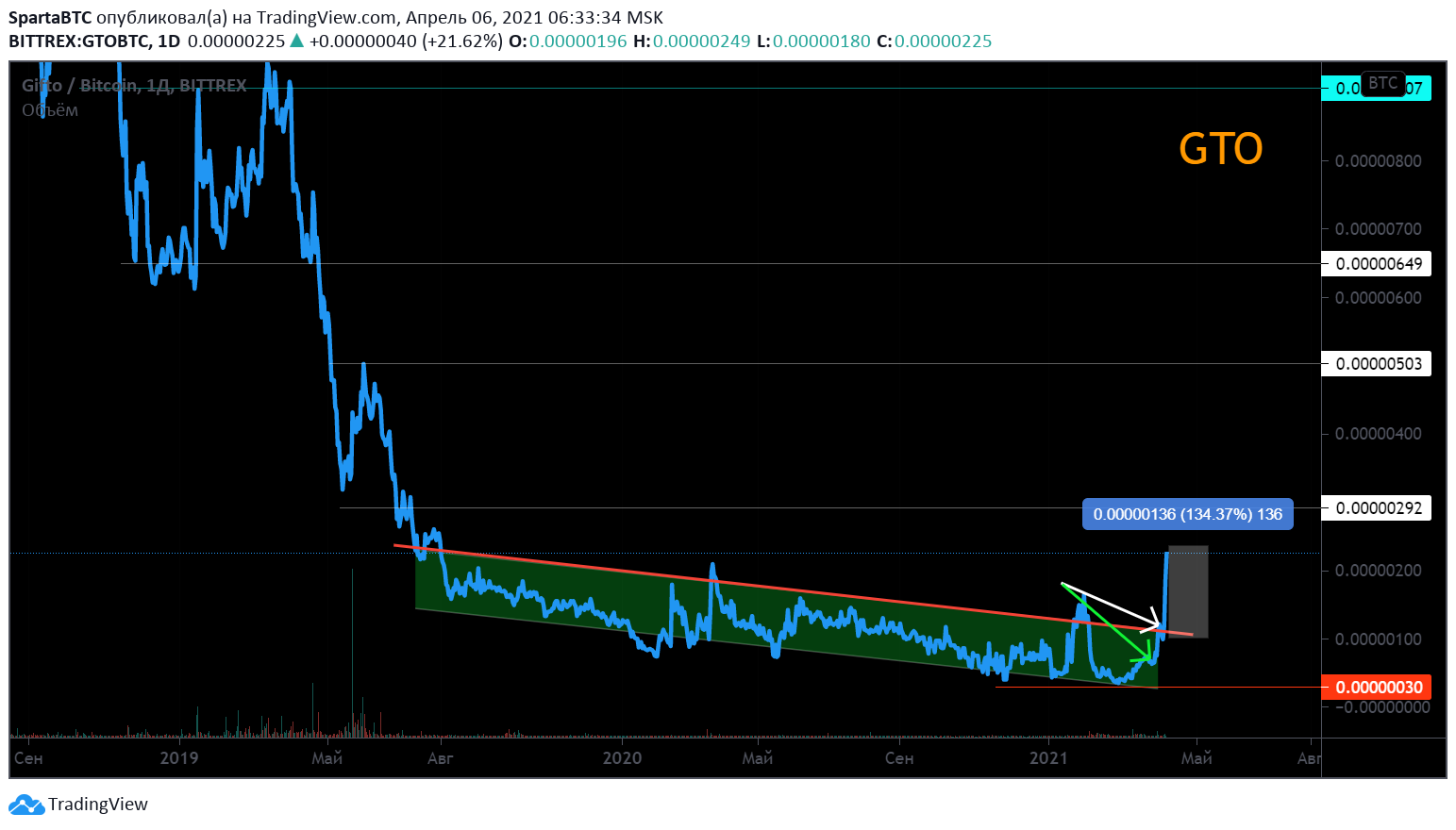The image size is (1456, 830).
Task: Click the Авг time axis label
Action: coord(441,758)
